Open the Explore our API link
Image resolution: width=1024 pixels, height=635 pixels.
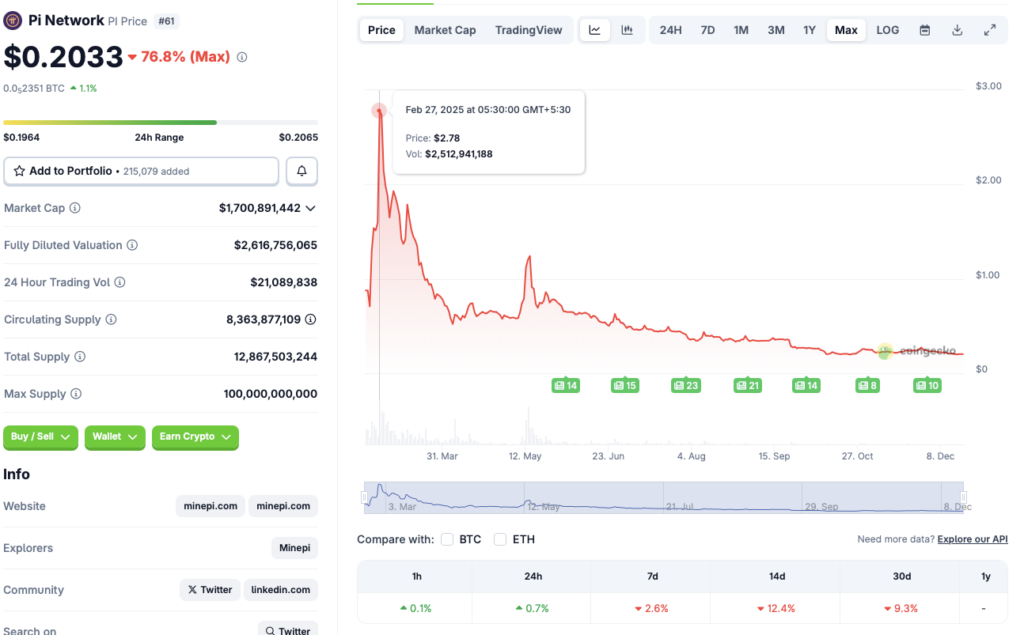pyautogui.click(x=971, y=538)
